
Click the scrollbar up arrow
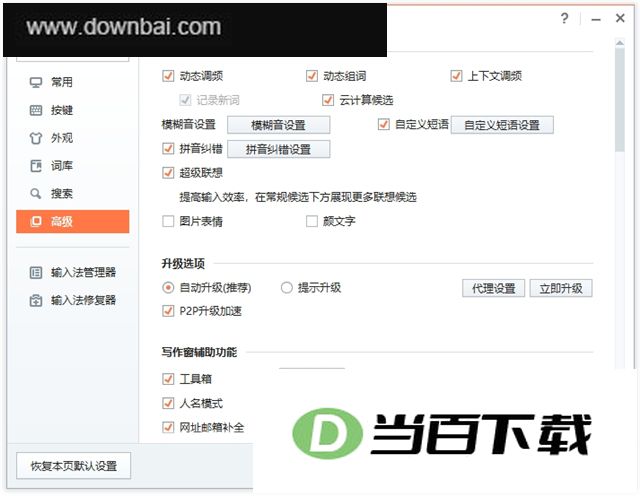pos(620,42)
